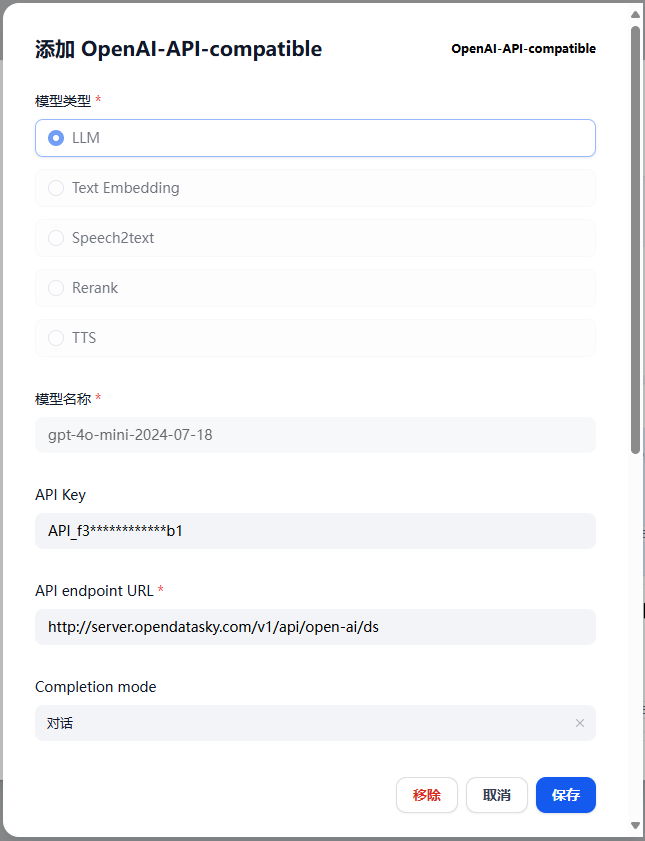Click the 模型名称 label
The height and width of the screenshot is (841, 645).
[63, 399]
